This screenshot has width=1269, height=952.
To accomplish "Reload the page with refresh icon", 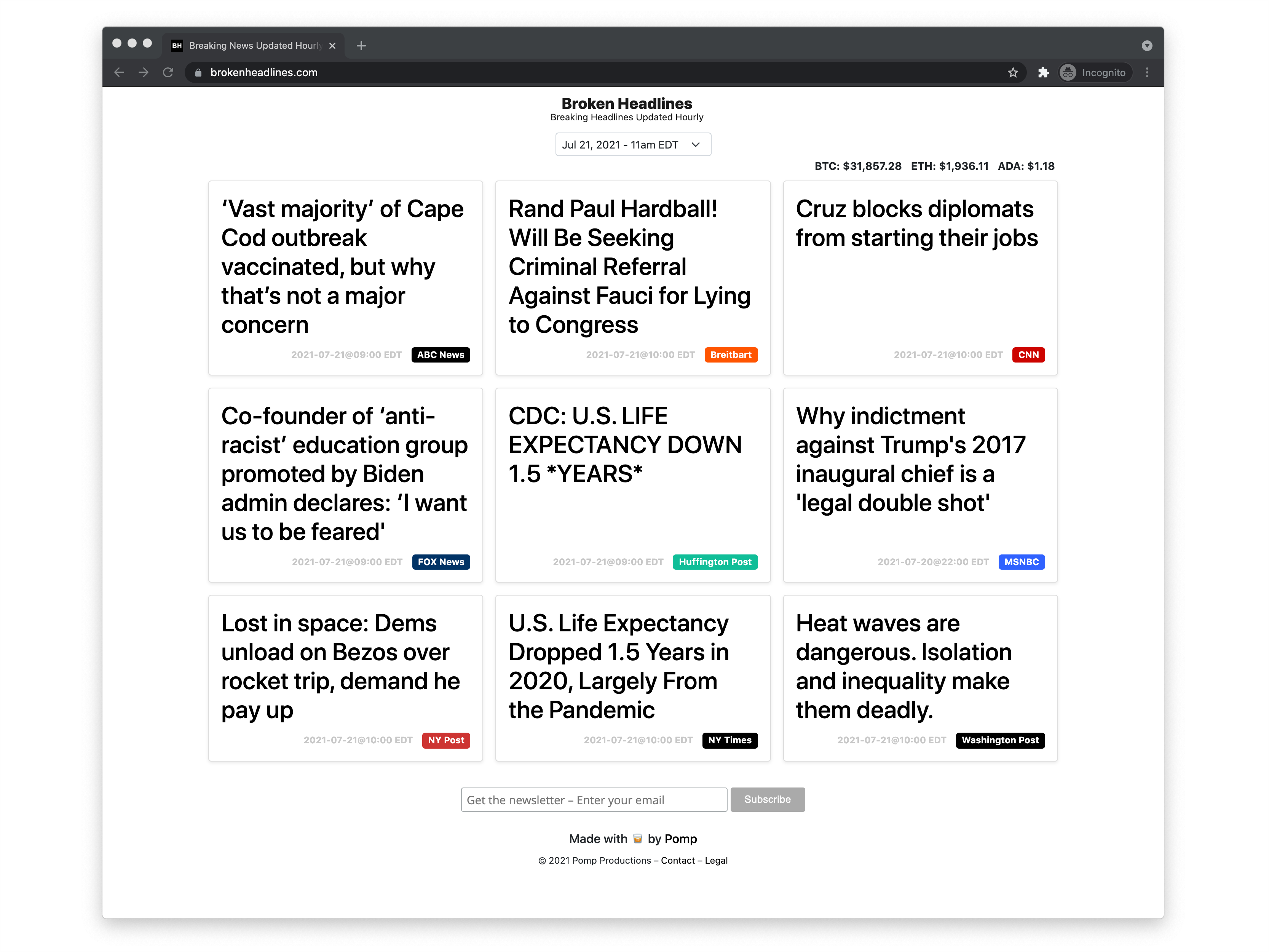I will [x=168, y=72].
